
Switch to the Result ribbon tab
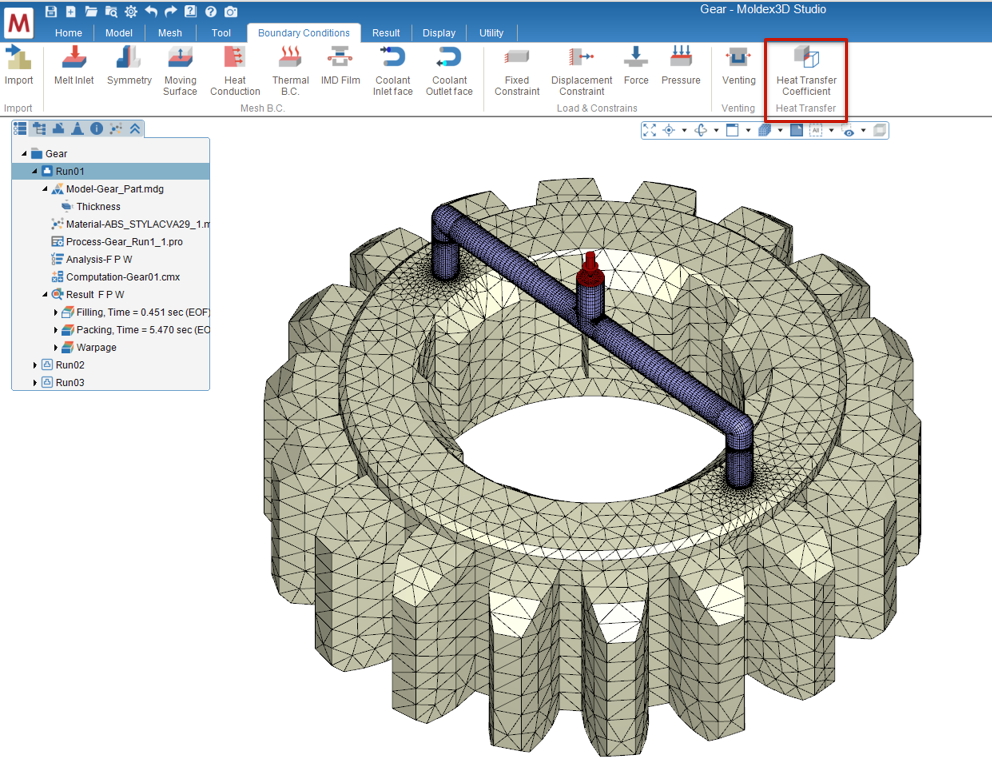tap(386, 33)
